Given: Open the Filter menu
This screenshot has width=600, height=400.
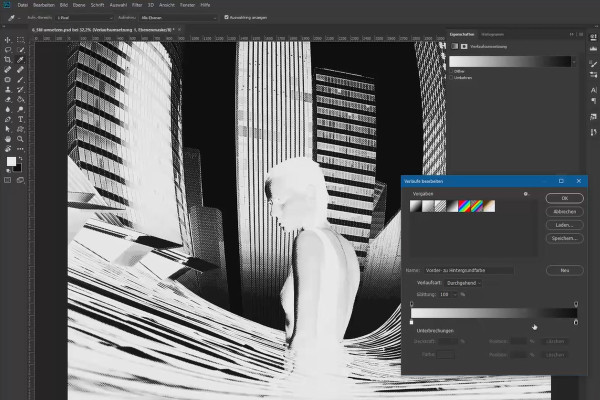Looking at the screenshot, I should (137, 5).
